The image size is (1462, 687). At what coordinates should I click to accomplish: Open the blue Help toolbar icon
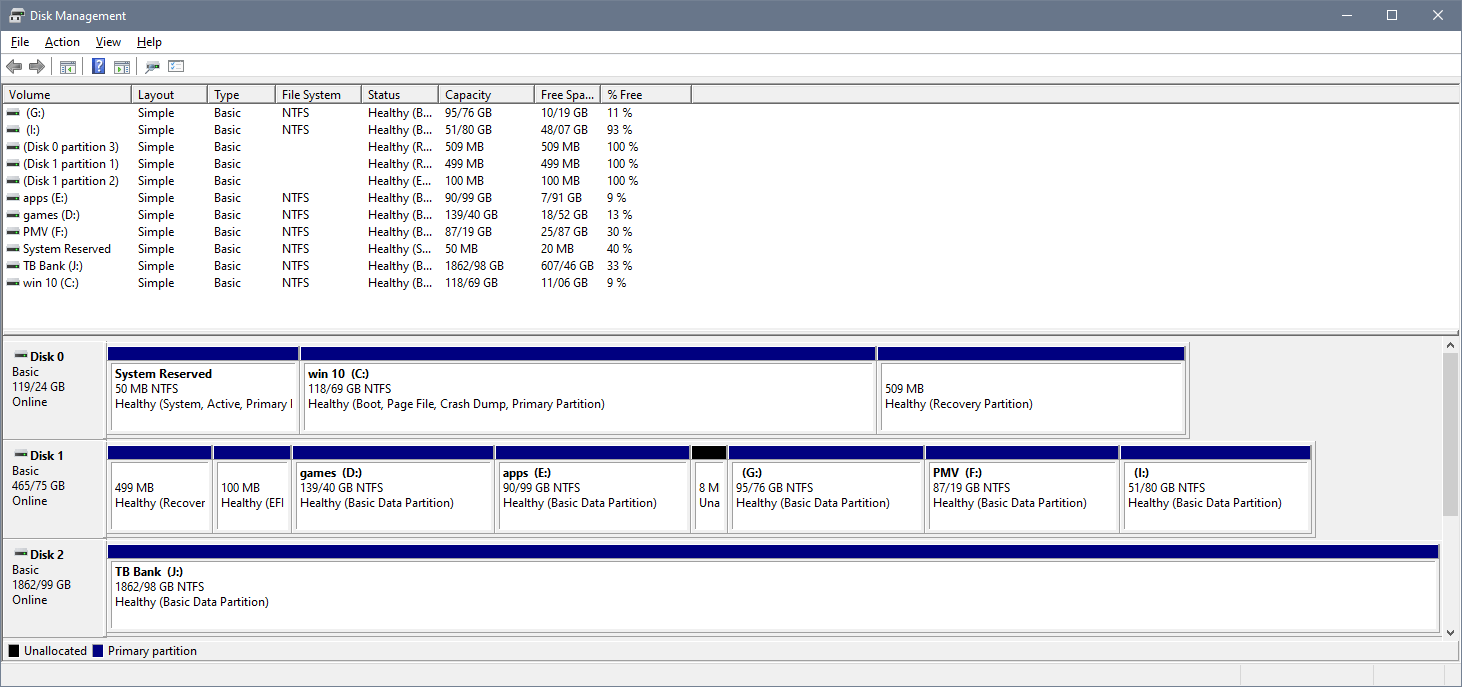(x=99, y=67)
